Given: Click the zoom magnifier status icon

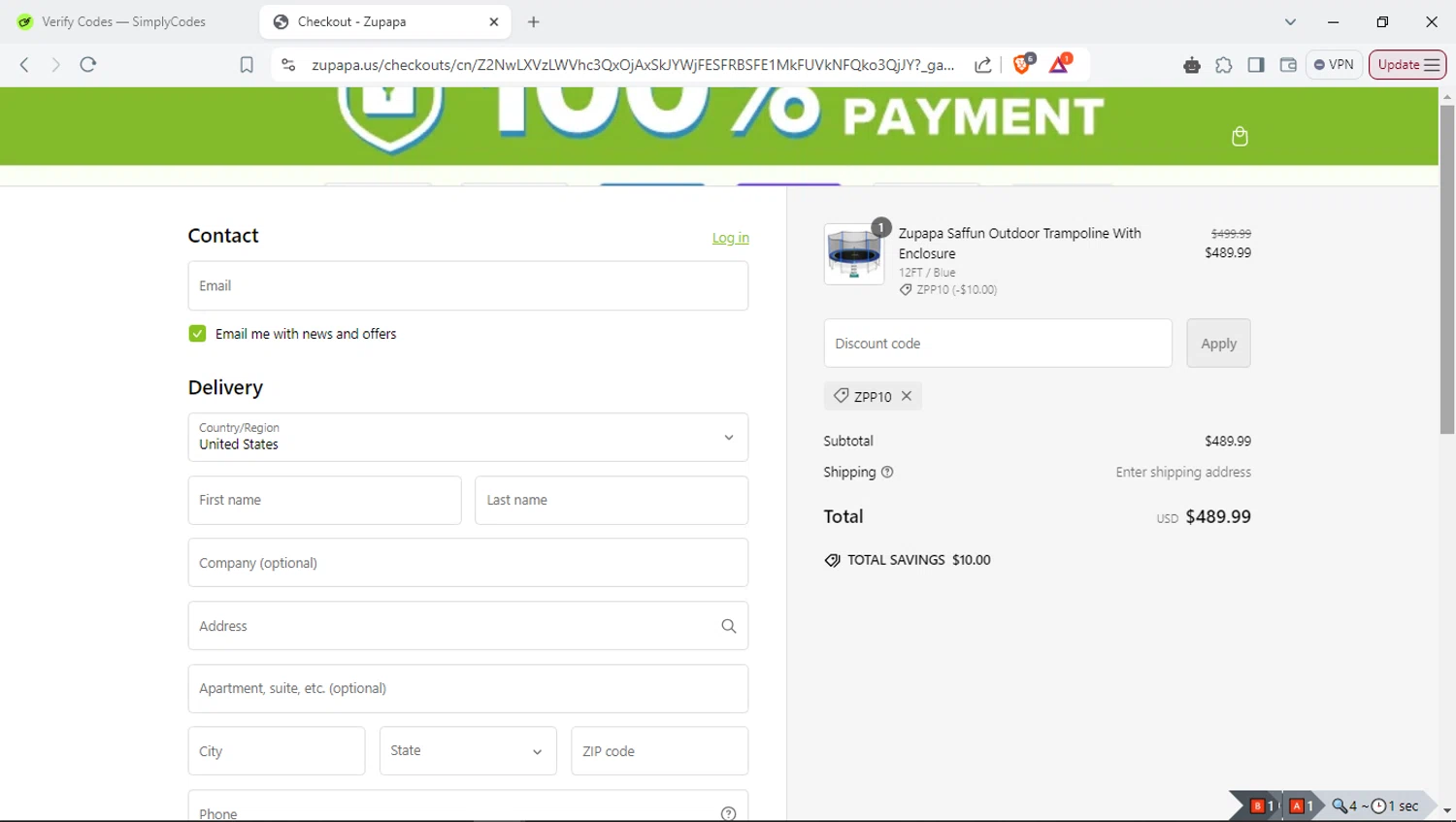Looking at the screenshot, I should click(1340, 806).
